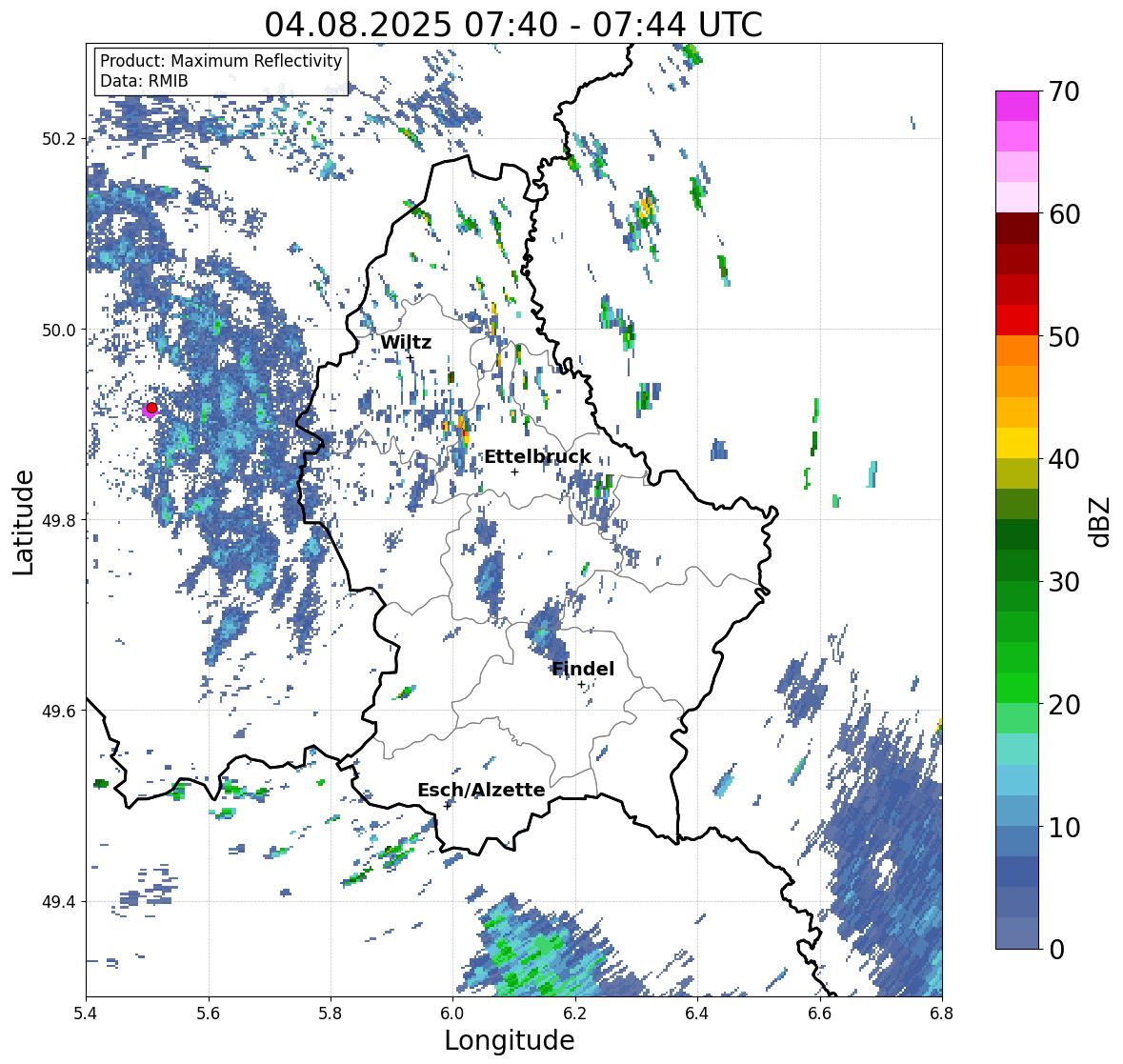Click latitude tick 49.8
The height and width of the screenshot is (1064, 1123).
(x=59, y=520)
